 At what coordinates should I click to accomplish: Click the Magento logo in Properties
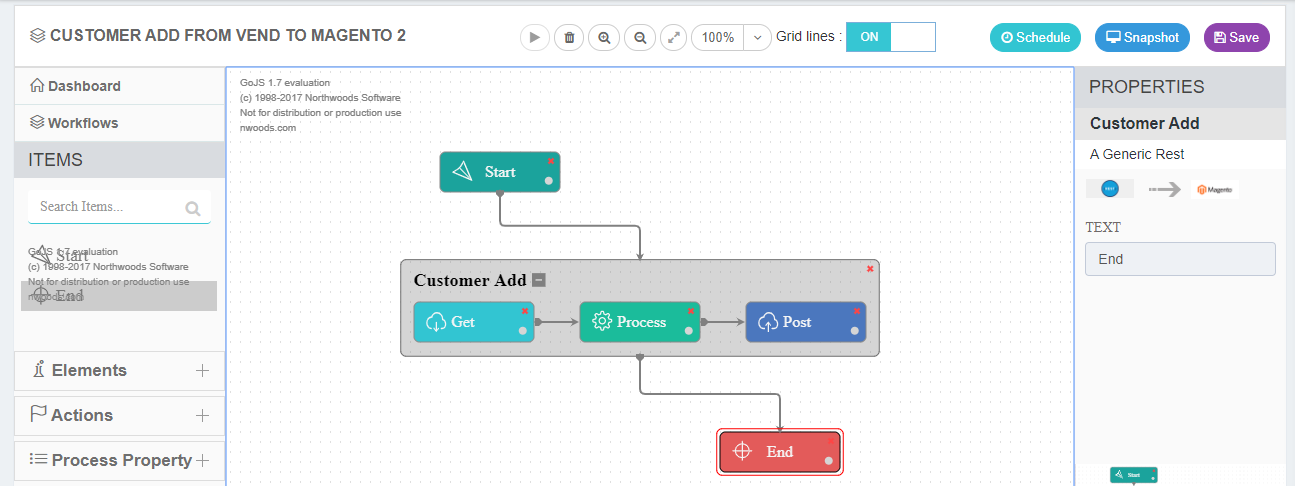[1215, 189]
